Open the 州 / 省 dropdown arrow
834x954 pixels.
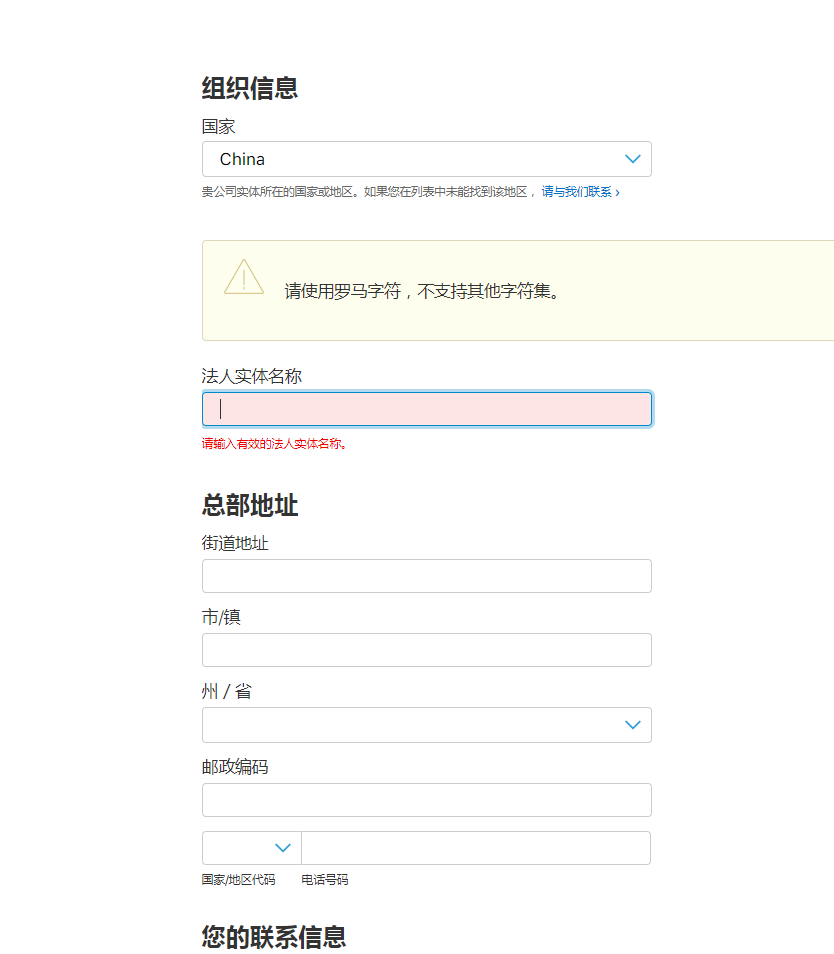click(632, 725)
